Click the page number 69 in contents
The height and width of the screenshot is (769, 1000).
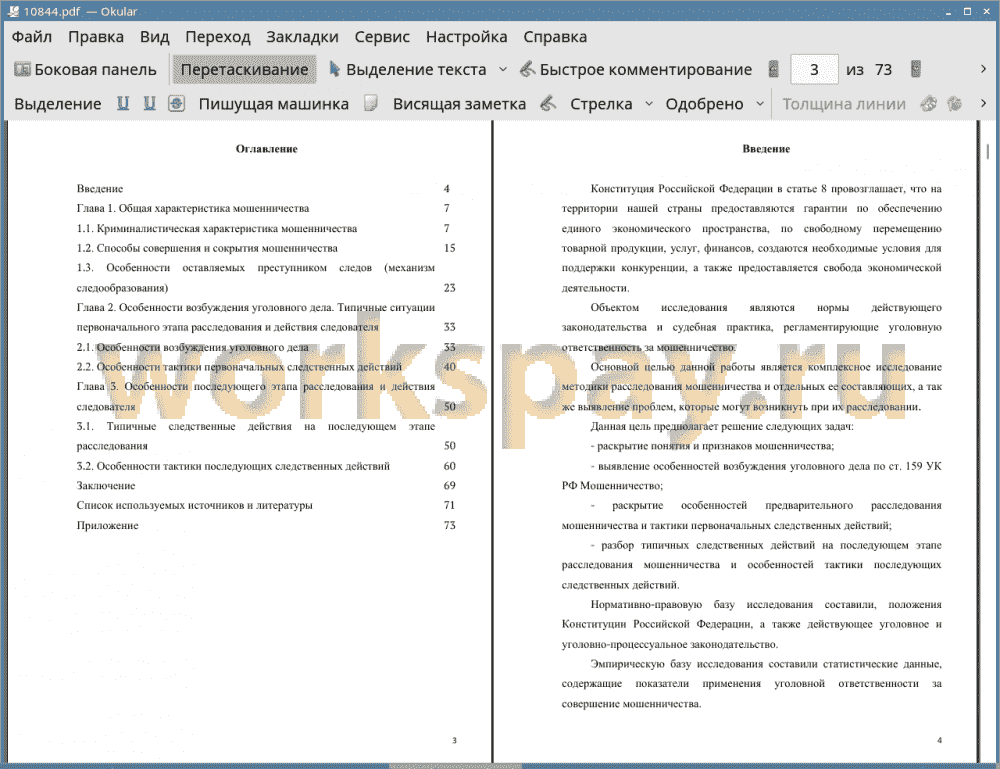[450, 486]
